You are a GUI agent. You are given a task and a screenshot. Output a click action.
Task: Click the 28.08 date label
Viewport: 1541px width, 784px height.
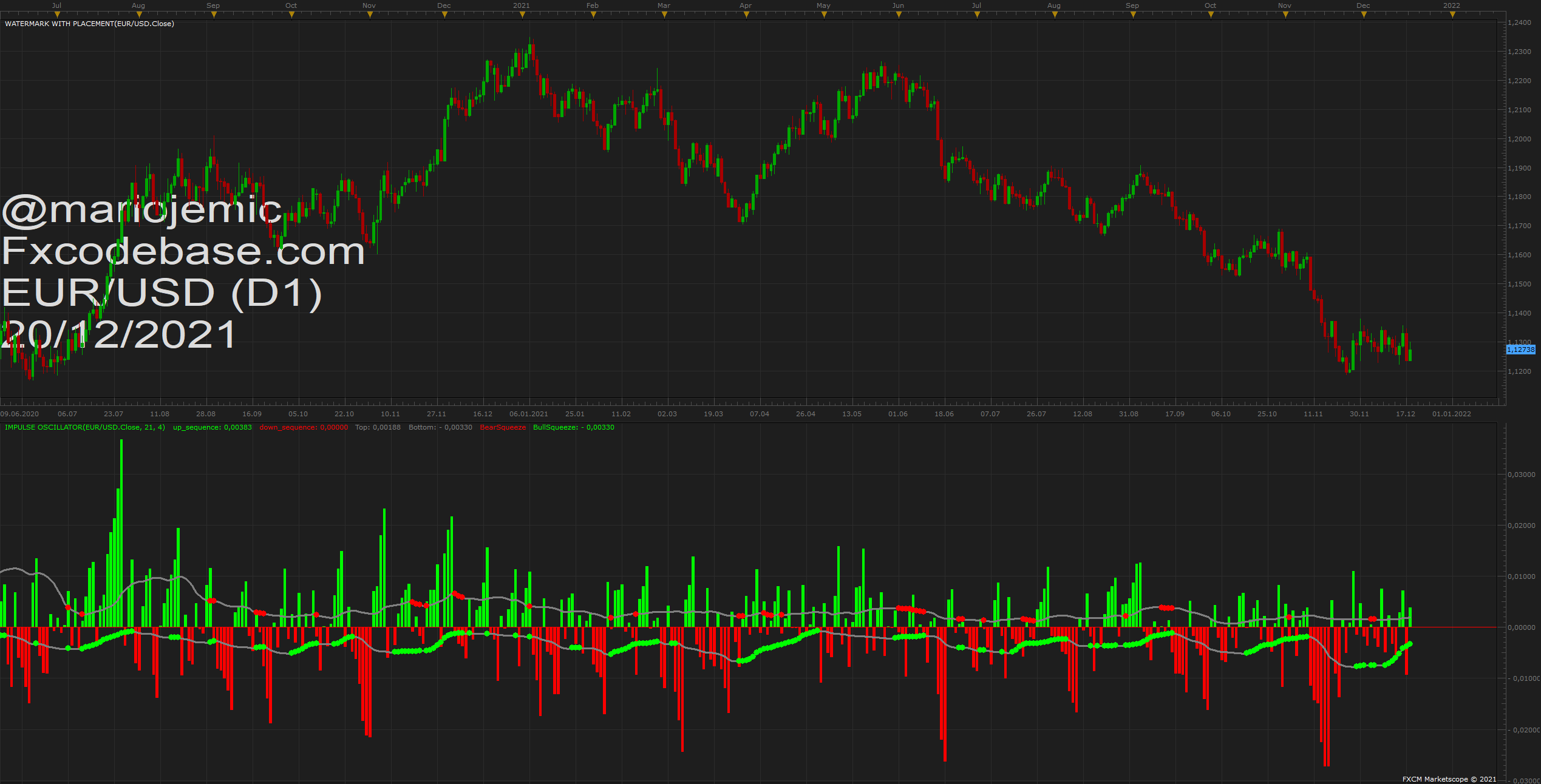[206, 414]
